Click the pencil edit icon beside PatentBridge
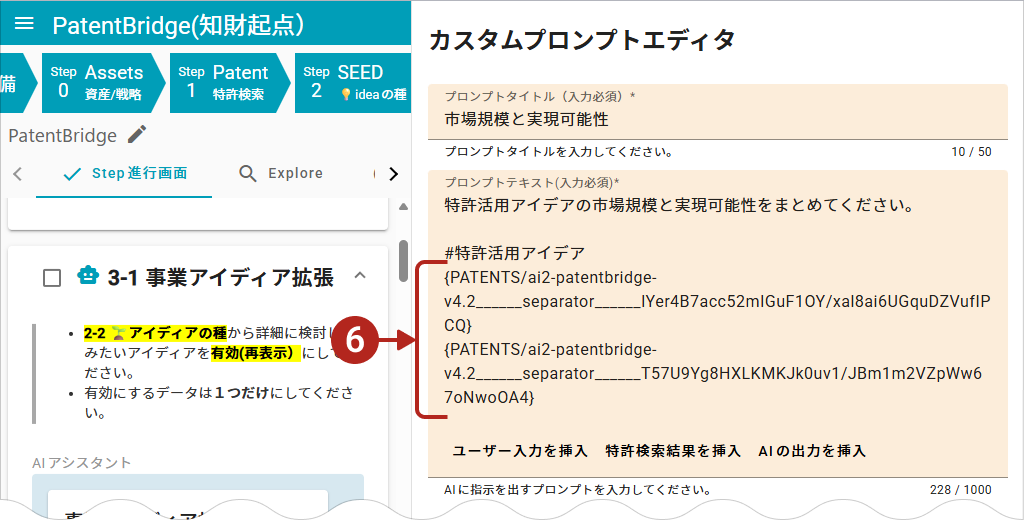 coord(137,135)
